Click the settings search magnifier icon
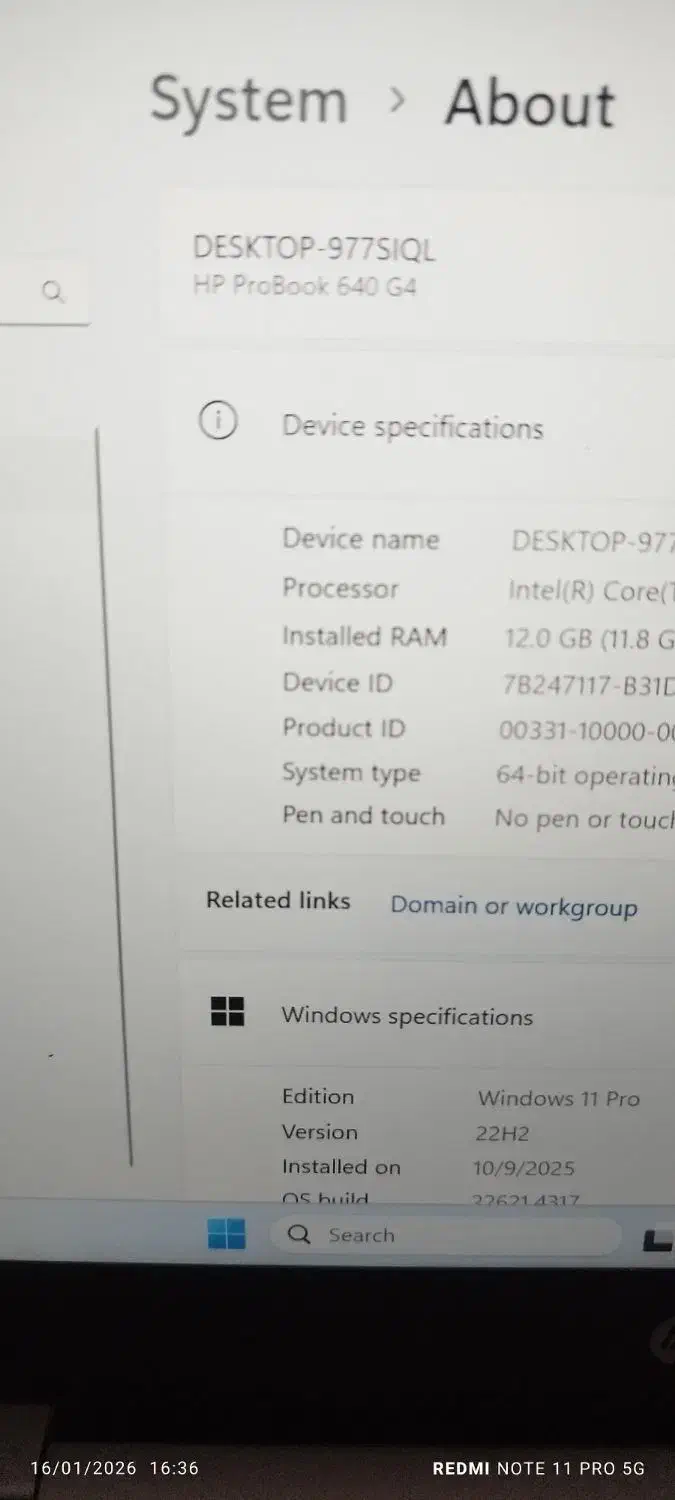The height and width of the screenshot is (1500, 675). pos(53,292)
